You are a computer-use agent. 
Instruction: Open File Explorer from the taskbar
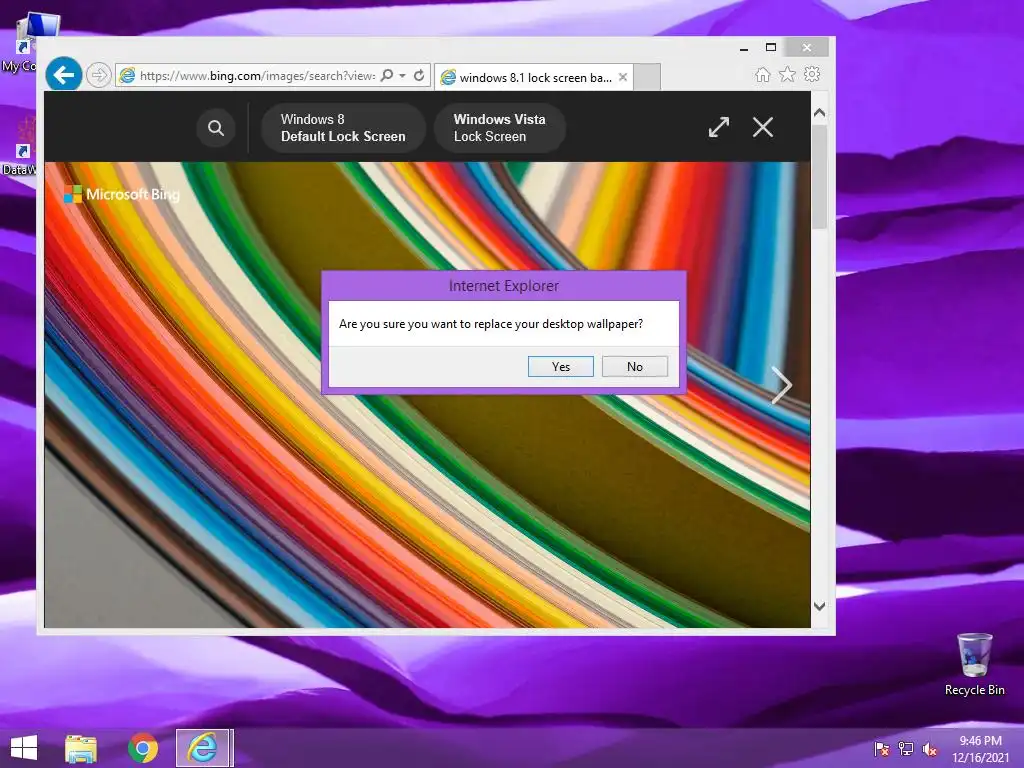pyautogui.click(x=81, y=748)
